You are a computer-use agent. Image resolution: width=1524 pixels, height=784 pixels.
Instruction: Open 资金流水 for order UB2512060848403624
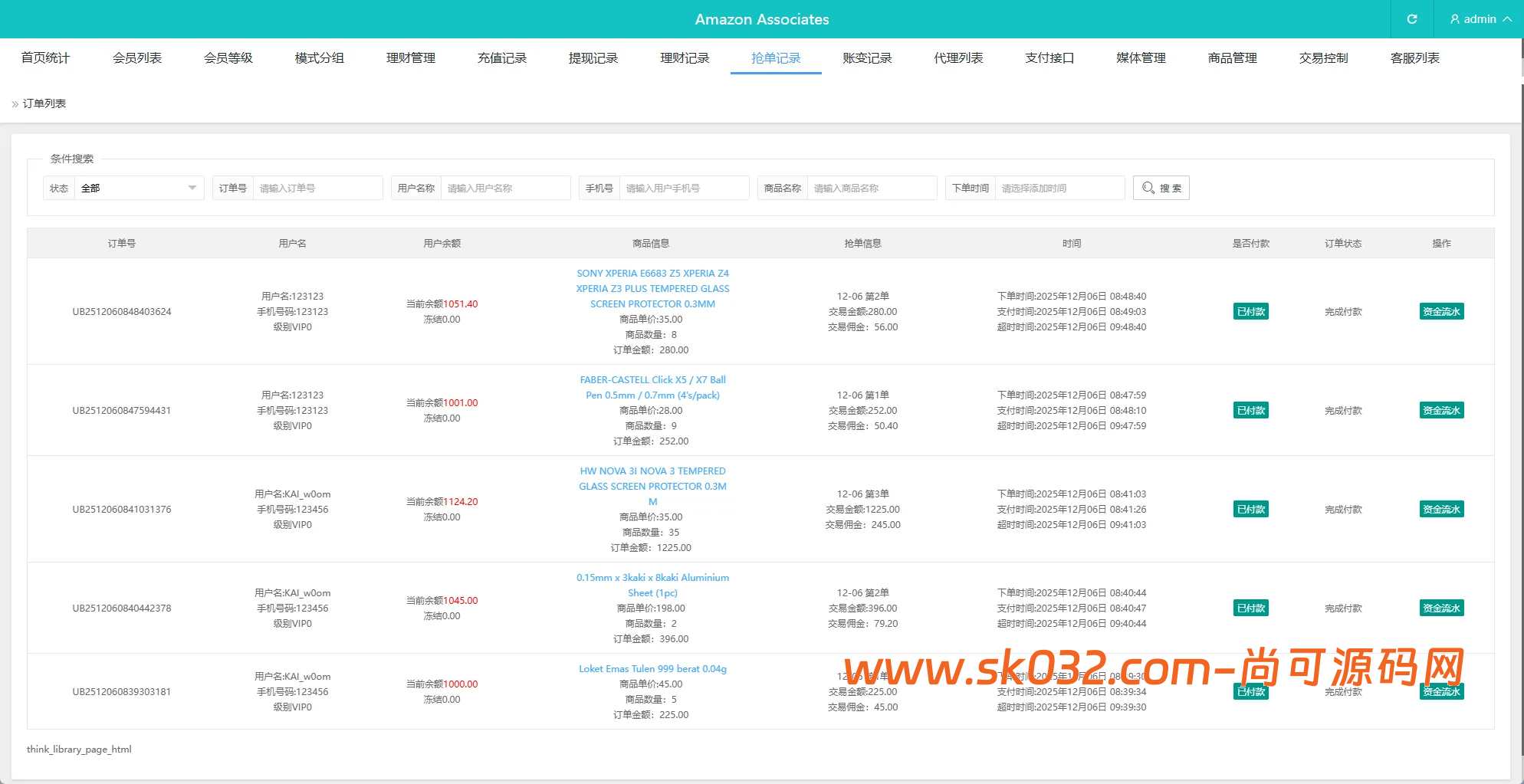[1441, 311]
